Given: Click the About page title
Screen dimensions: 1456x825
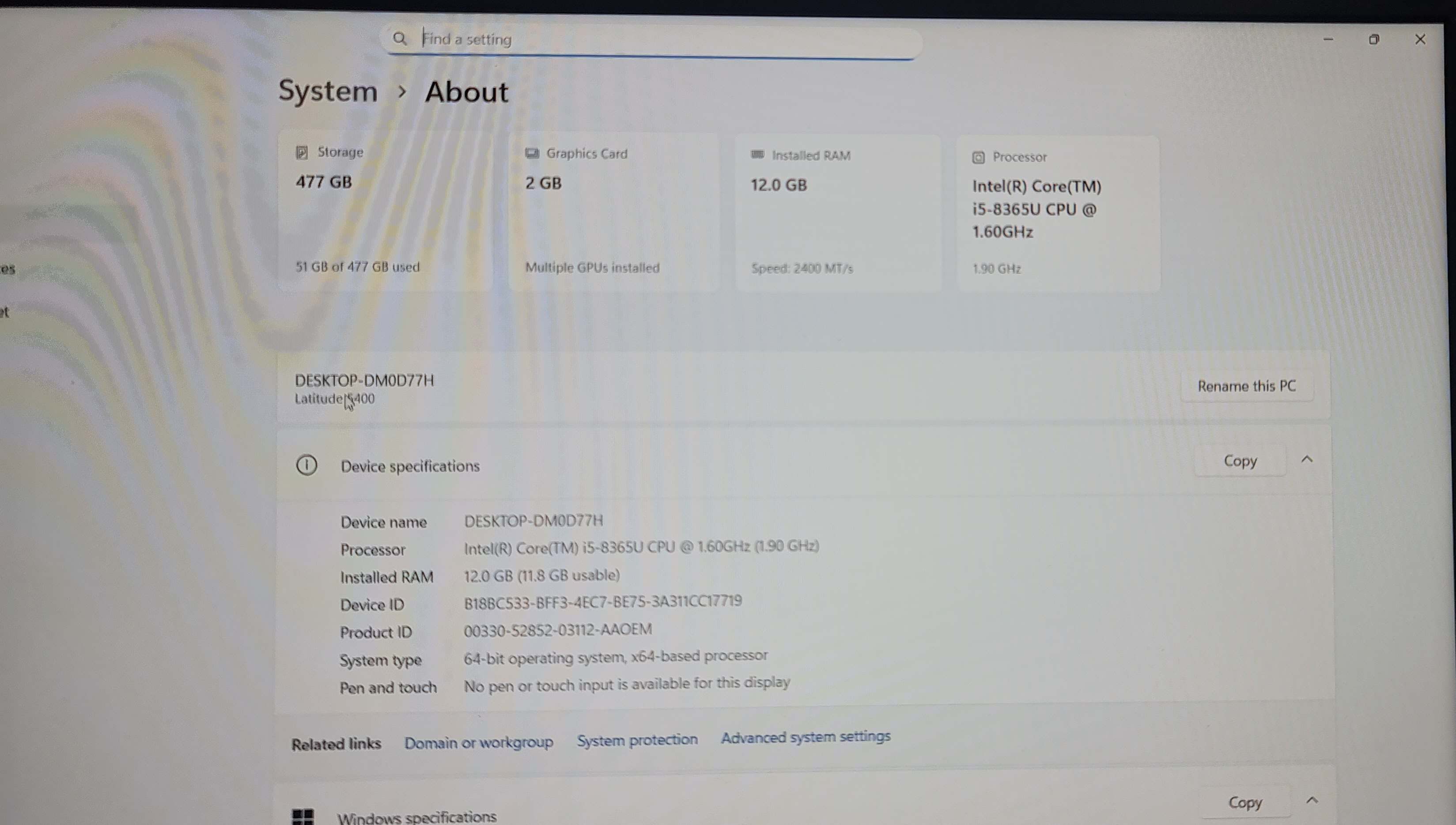Looking at the screenshot, I should click(467, 92).
